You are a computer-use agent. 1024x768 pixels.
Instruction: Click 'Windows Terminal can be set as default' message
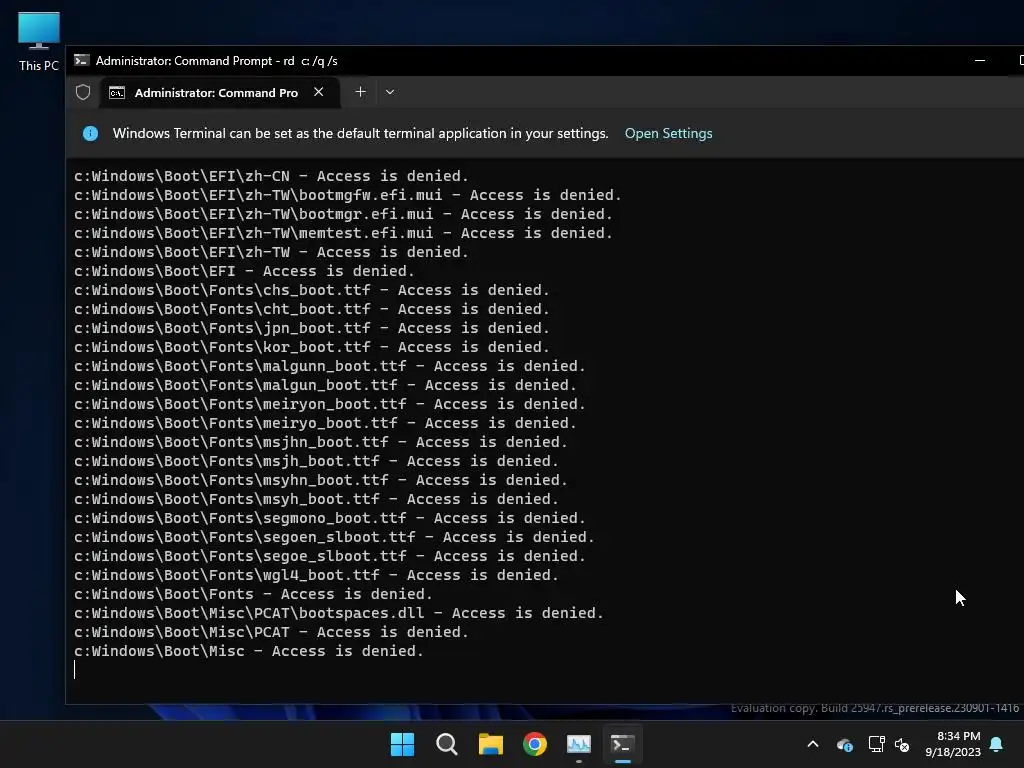click(x=360, y=133)
